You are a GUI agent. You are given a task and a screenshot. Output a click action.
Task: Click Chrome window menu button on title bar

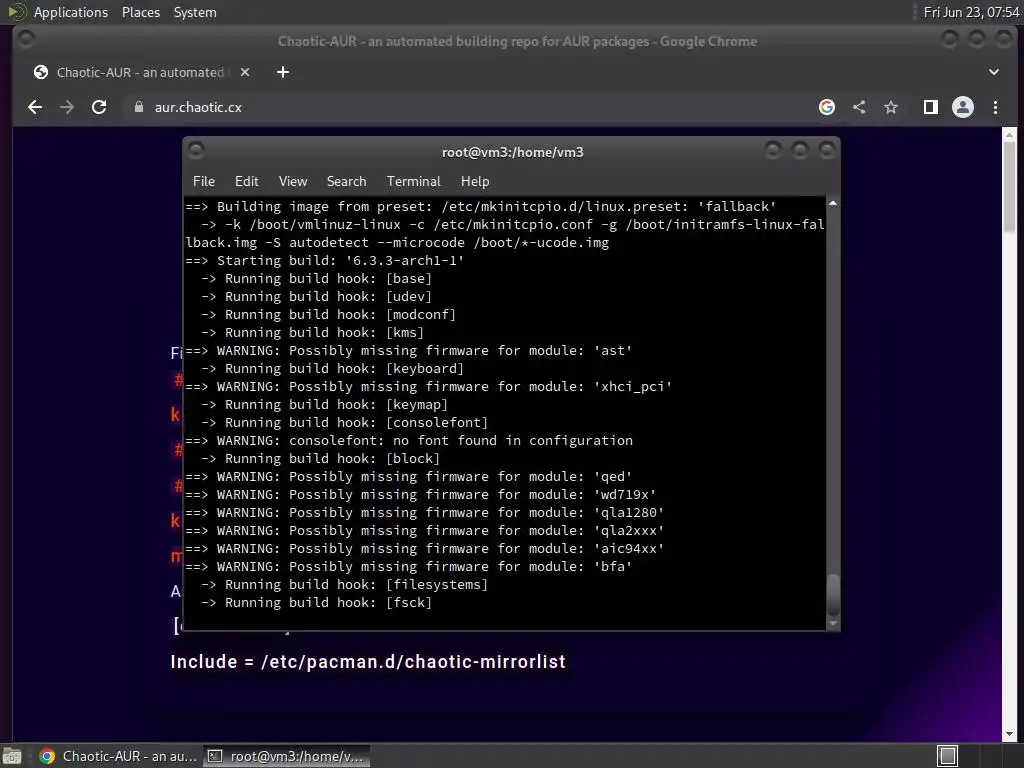[26, 39]
